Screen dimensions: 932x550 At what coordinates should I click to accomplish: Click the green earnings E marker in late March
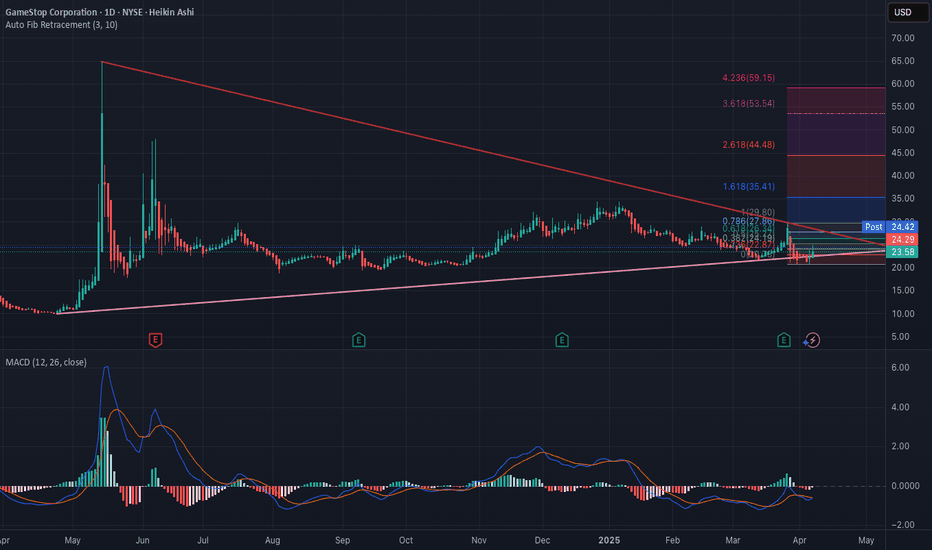click(783, 340)
